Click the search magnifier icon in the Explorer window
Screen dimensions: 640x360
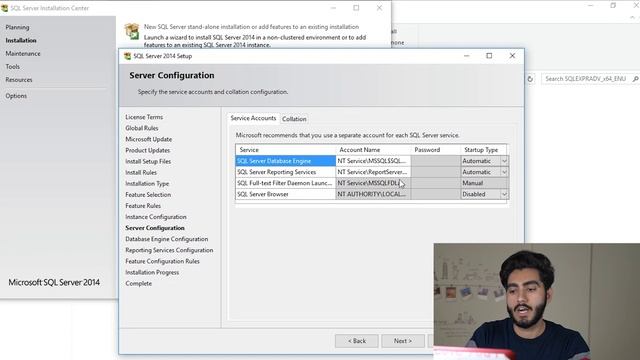click(x=635, y=79)
